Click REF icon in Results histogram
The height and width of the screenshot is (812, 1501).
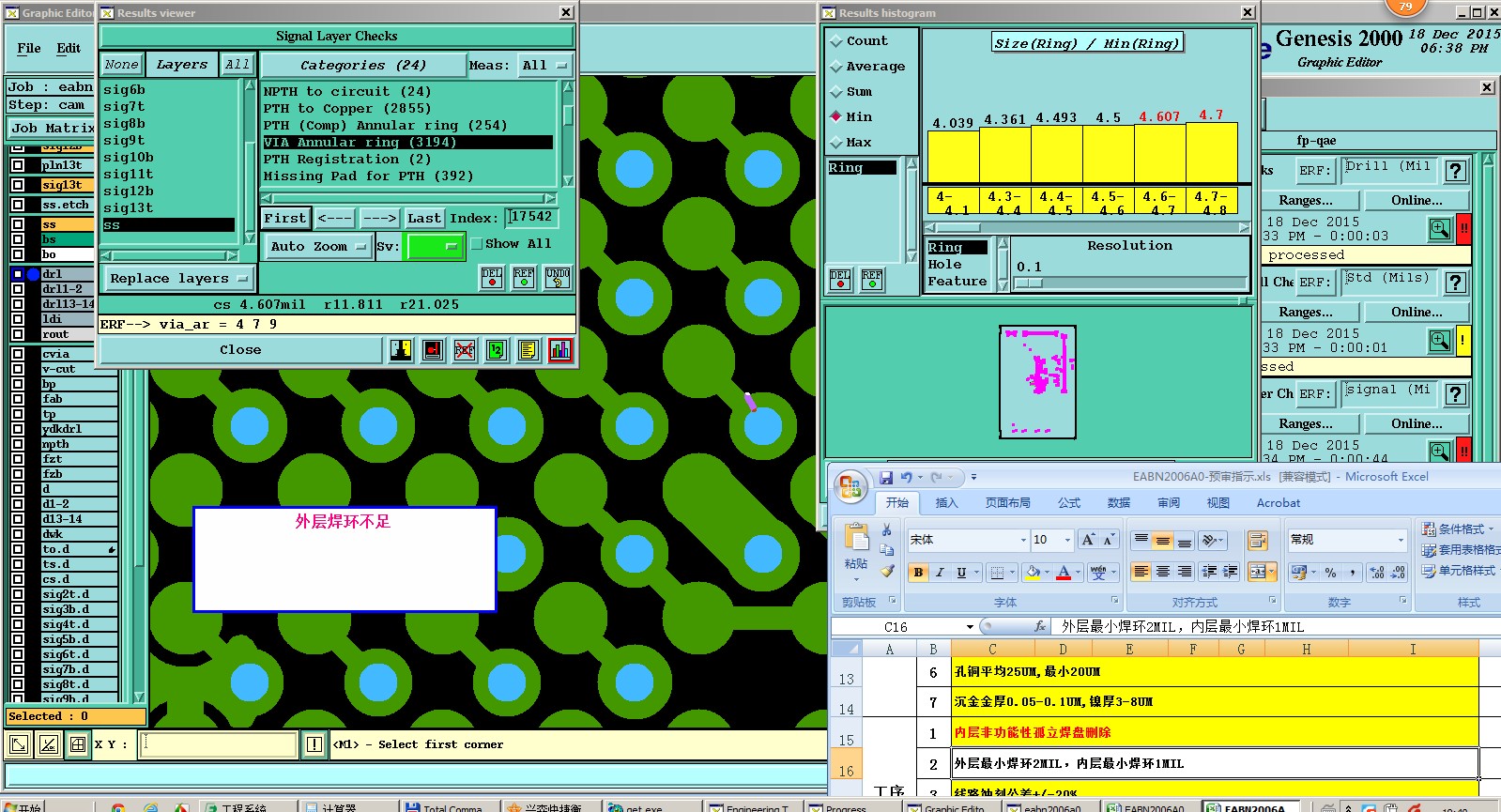[872, 279]
